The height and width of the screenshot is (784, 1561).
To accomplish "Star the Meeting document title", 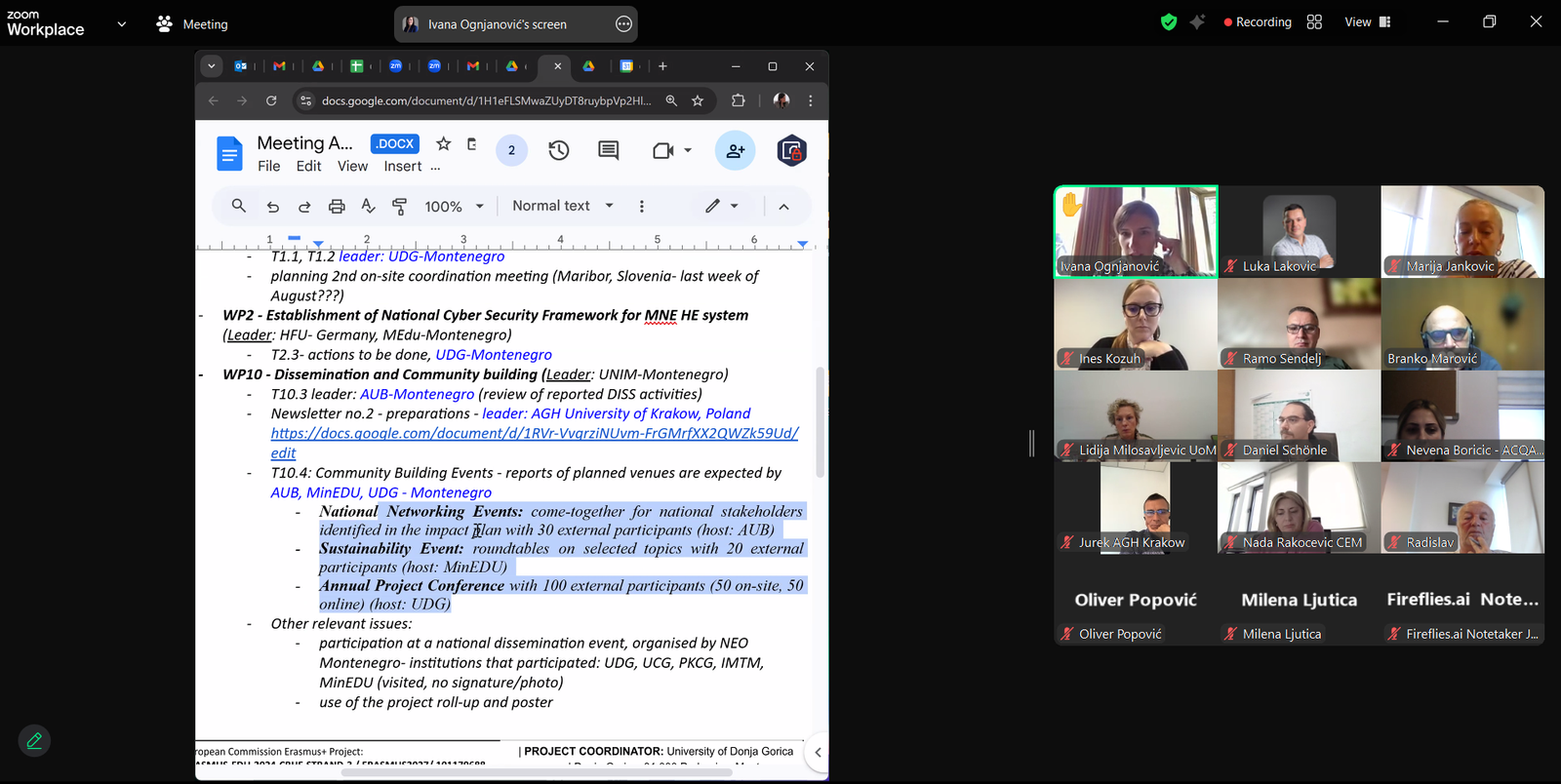I will coord(443,143).
